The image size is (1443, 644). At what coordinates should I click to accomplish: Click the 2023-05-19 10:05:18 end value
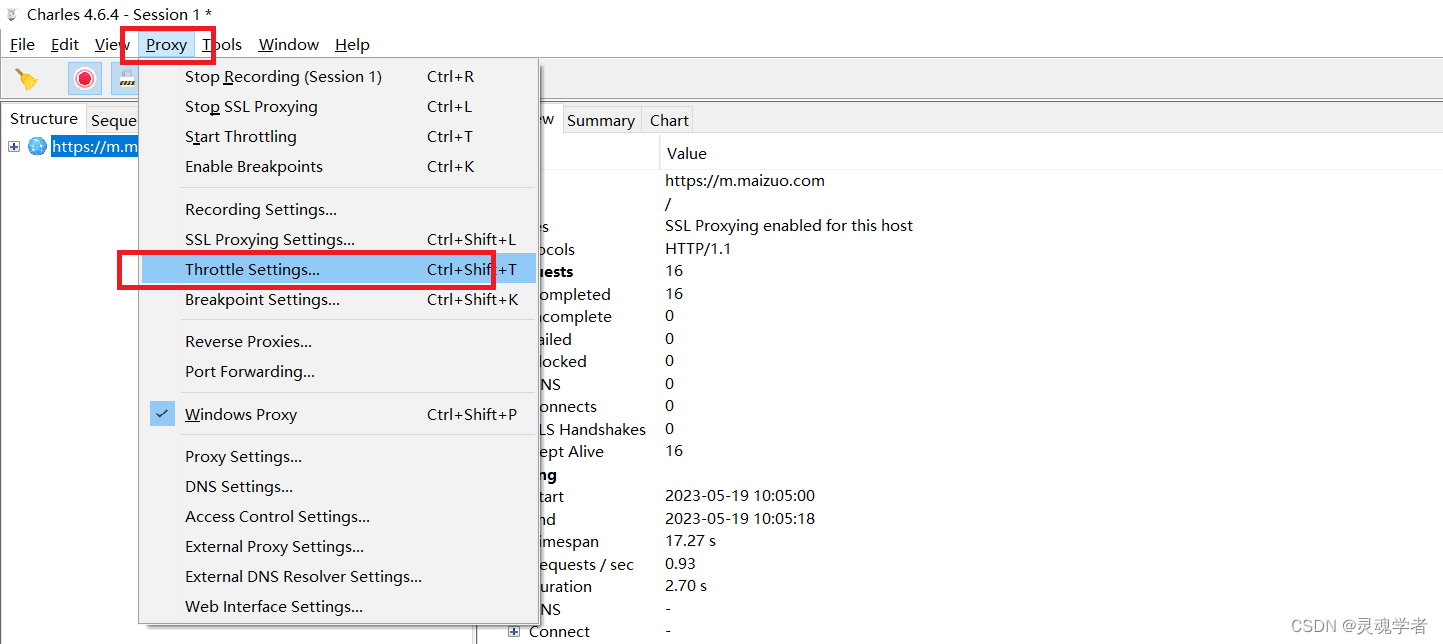(x=740, y=519)
